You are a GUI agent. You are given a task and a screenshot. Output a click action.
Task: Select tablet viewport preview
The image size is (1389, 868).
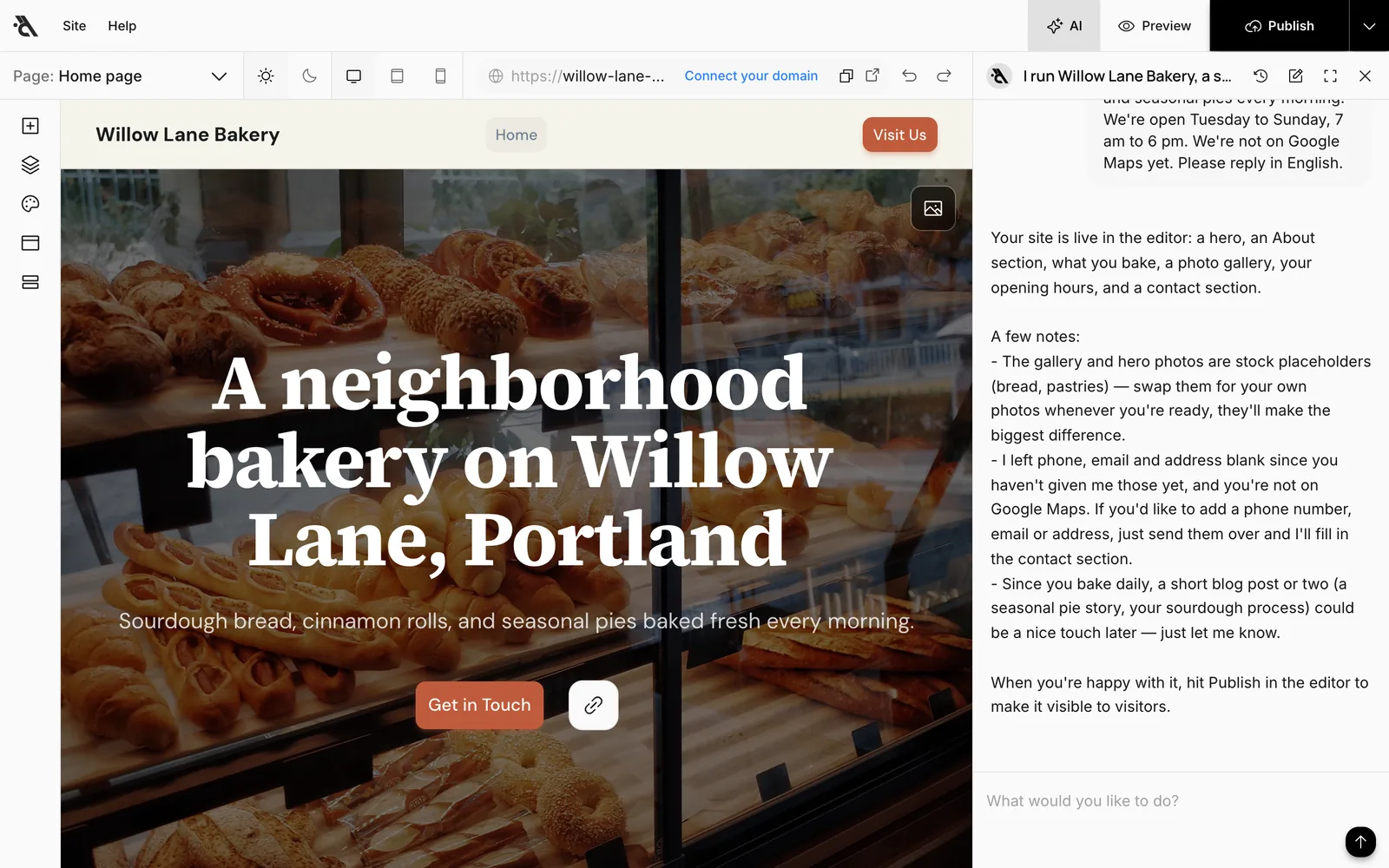pyautogui.click(x=397, y=76)
